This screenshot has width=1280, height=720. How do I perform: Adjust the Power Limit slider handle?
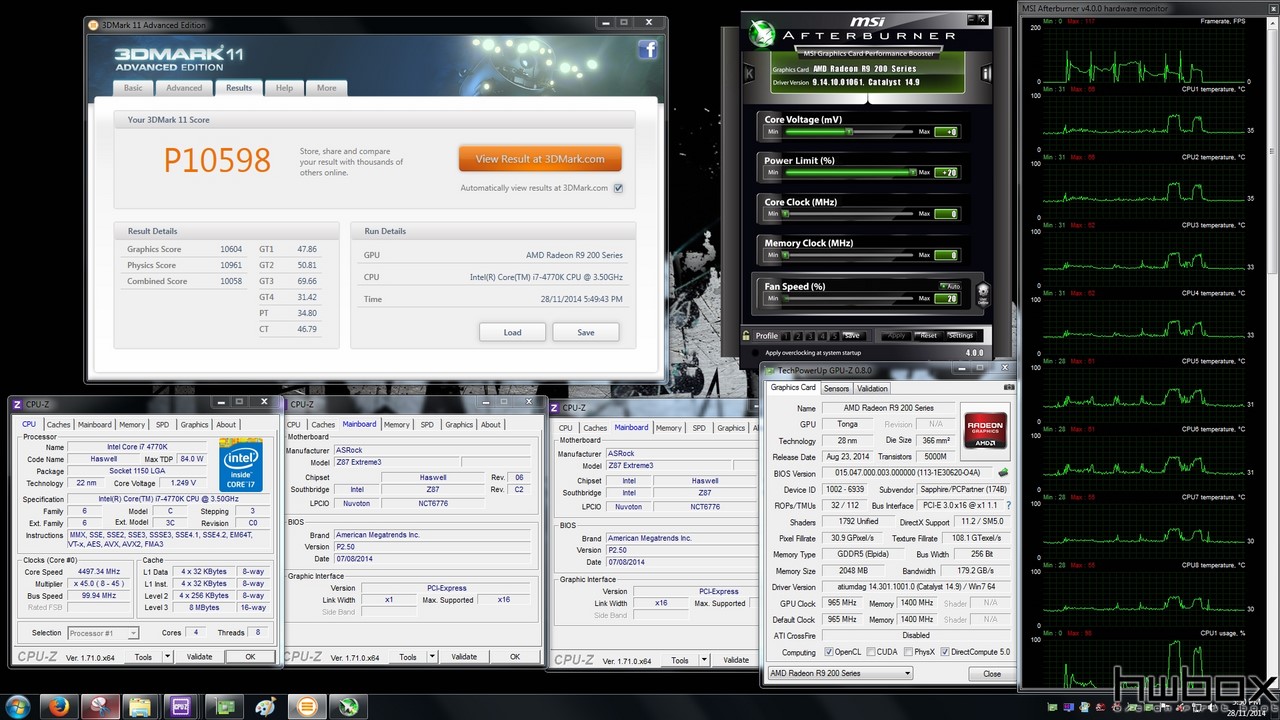point(911,172)
